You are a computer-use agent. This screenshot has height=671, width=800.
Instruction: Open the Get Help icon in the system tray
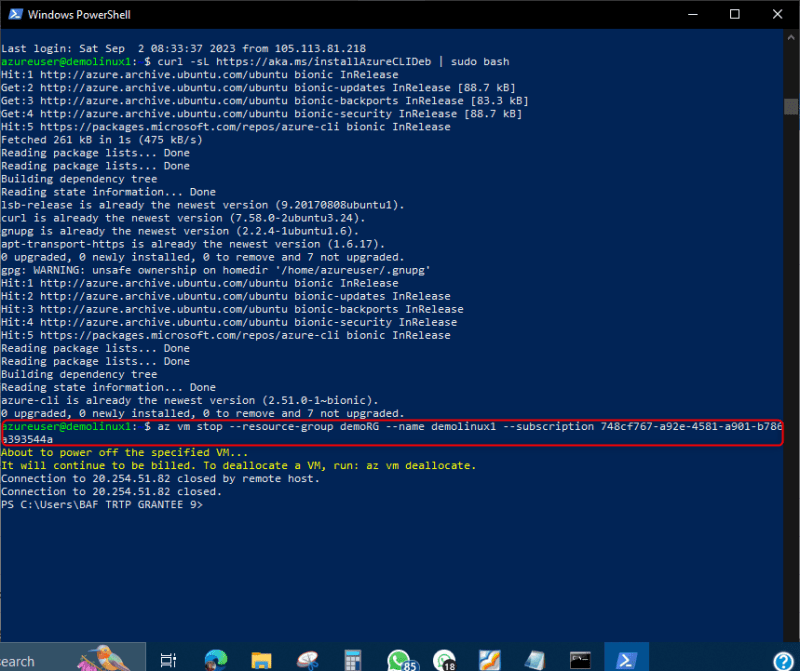783,661
